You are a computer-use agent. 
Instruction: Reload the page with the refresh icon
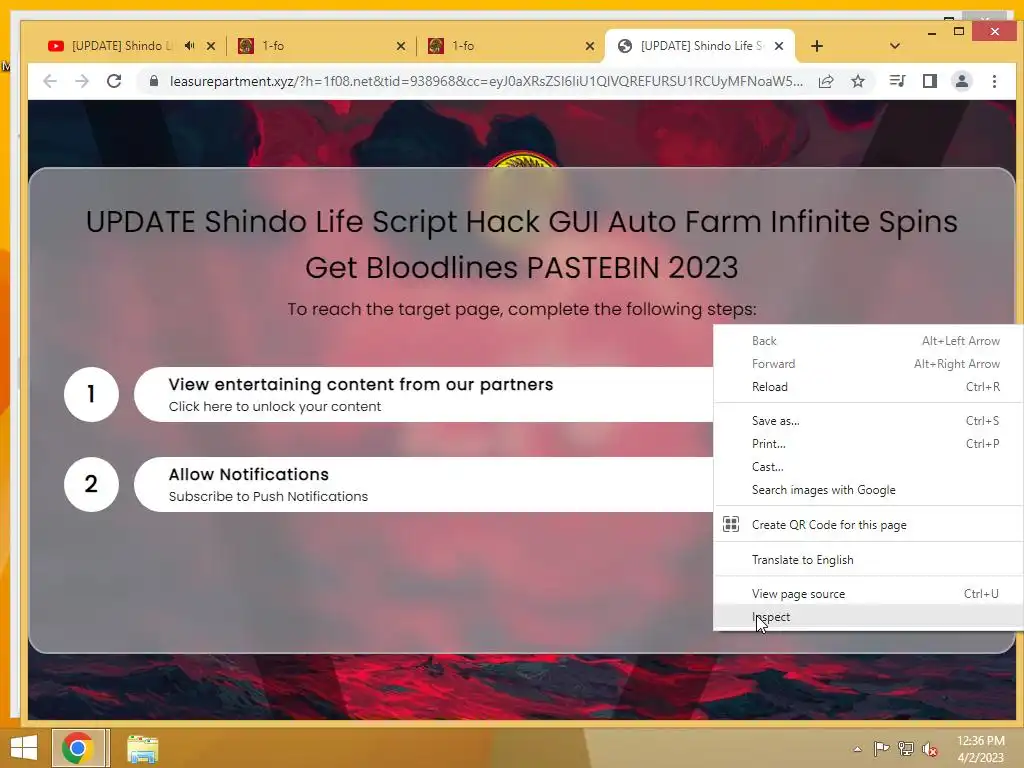click(114, 81)
